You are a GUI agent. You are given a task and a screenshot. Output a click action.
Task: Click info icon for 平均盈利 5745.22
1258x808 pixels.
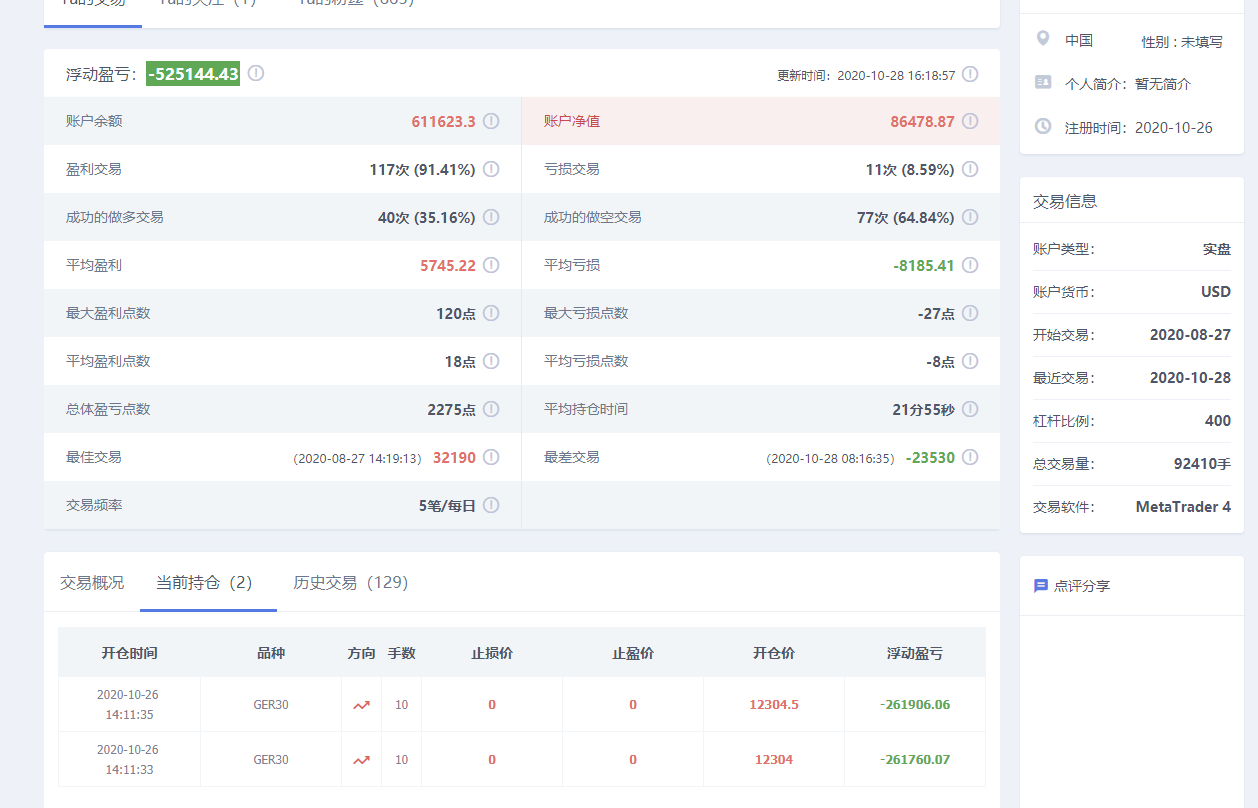click(491, 265)
